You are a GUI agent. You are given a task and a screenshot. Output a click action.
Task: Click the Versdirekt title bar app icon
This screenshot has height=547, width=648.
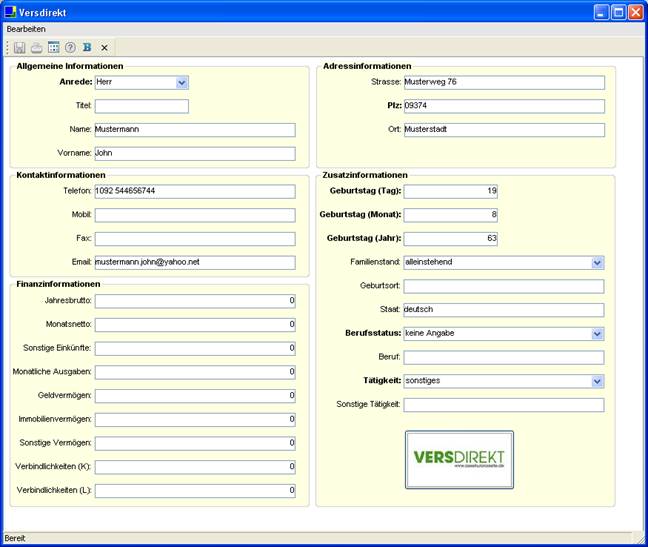(10, 12)
